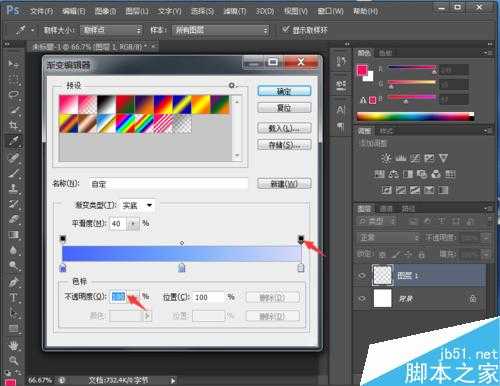Select the right opacity stop above gradient bar
Screen dimensions: 500x386
tap(301, 239)
